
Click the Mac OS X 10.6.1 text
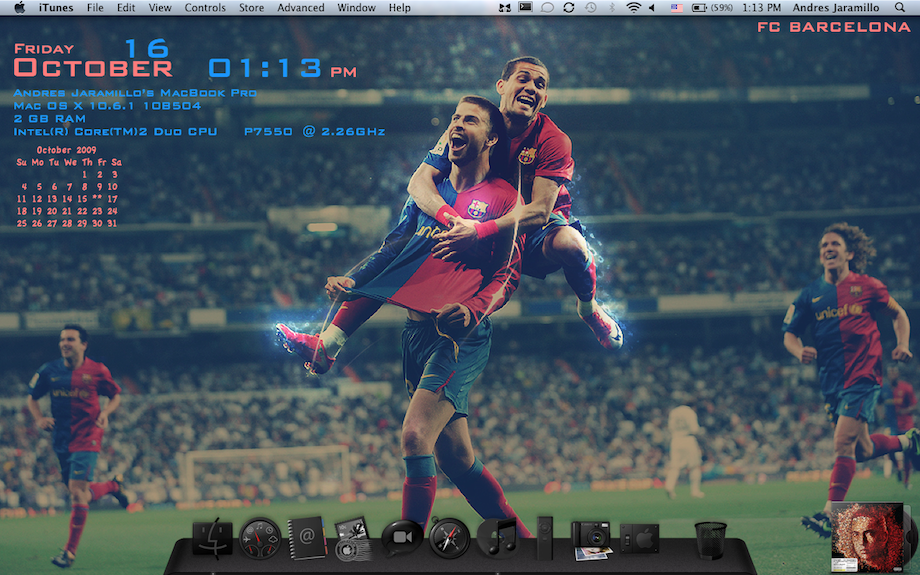coord(107,106)
